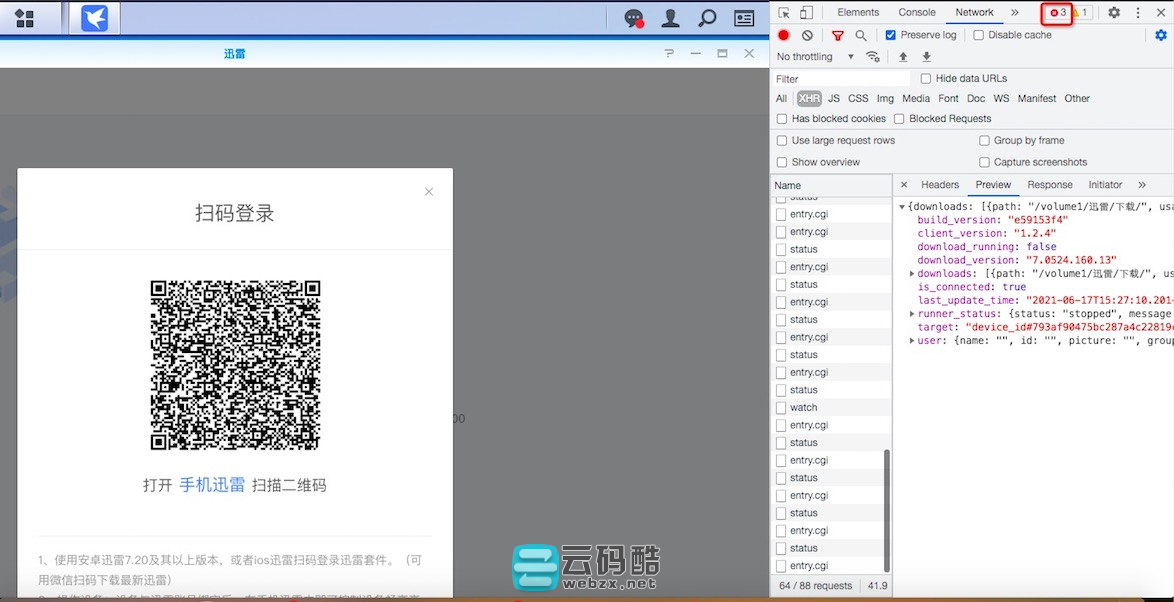This screenshot has width=1174, height=602.
Task: Switch to the Console tab
Action: pyautogui.click(x=917, y=13)
